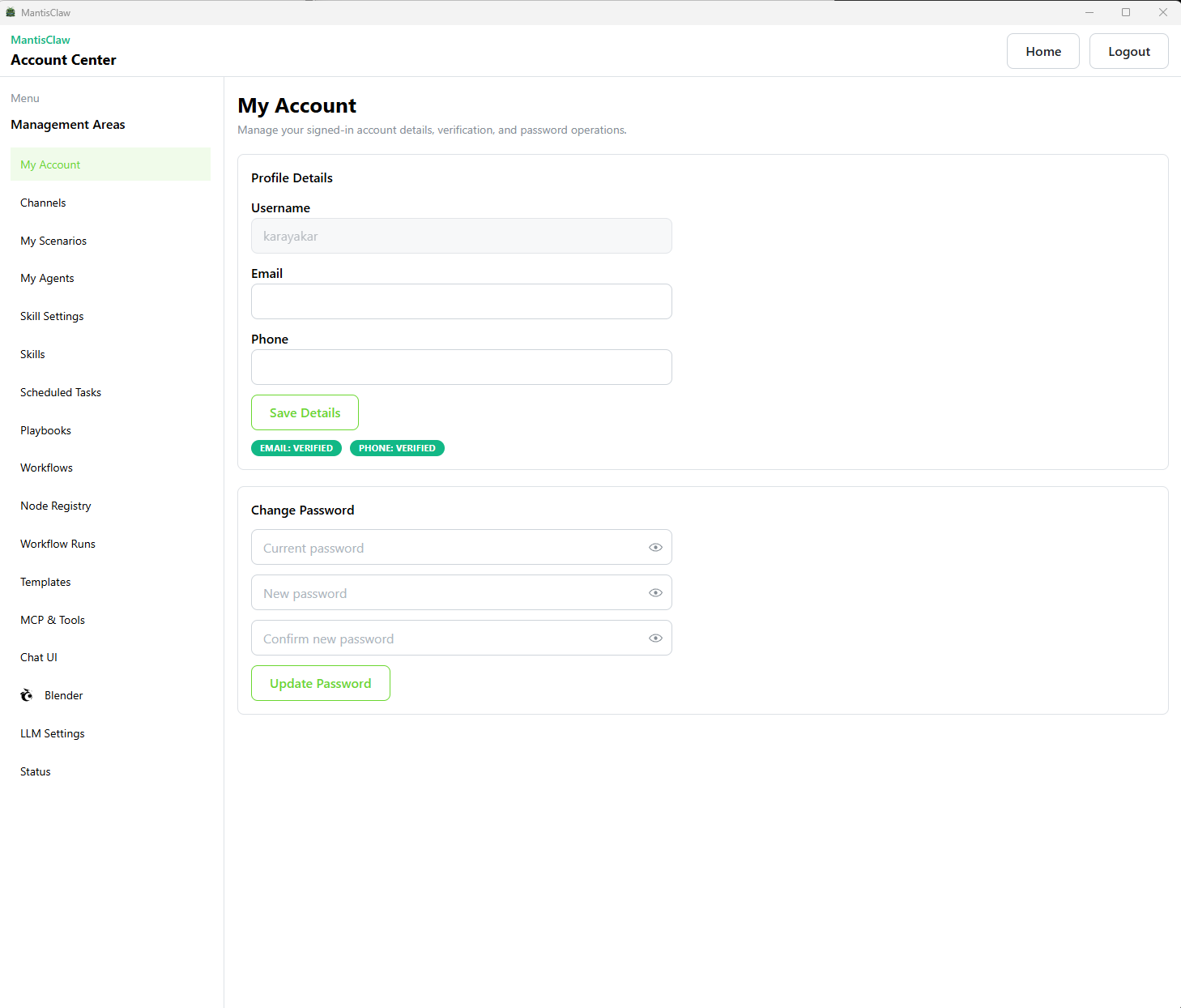Maximize the MantisClaw window
This screenshot has height=1008, width=1181.
(1126, 12)
